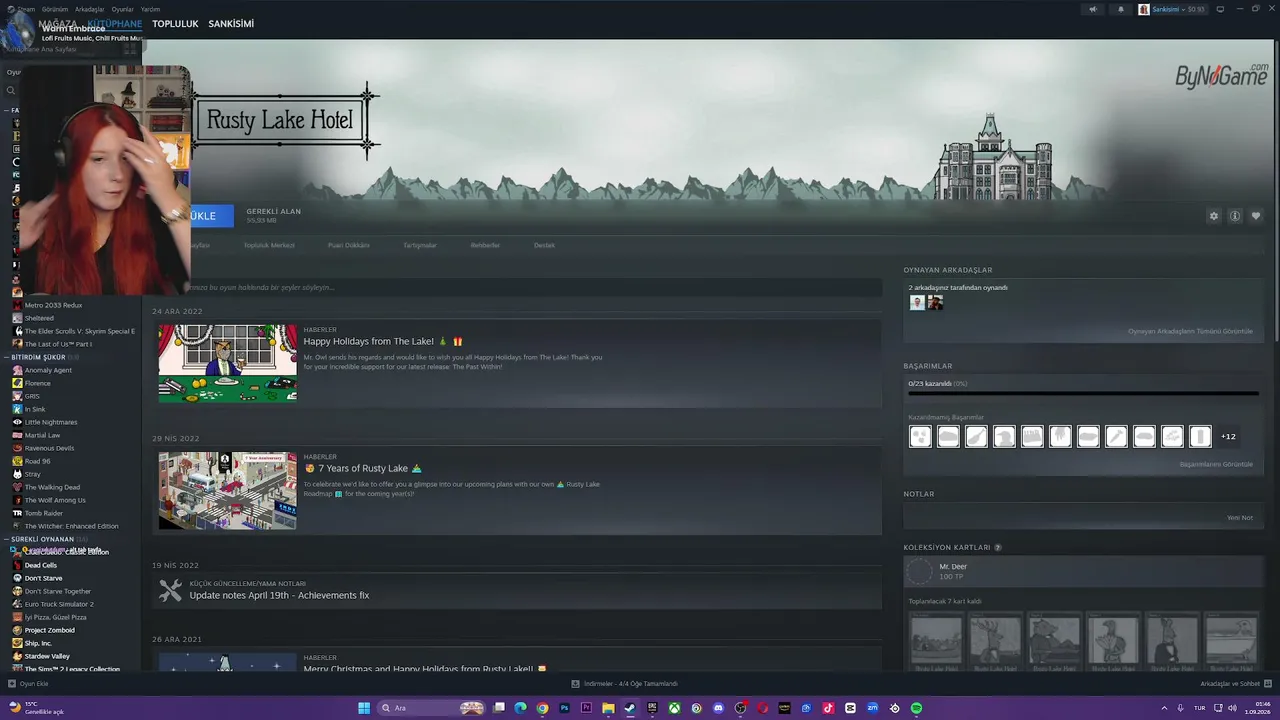Click the activity comment input field
Screen dimensions: 1280x720
pyautogui.click(x=517, y=287)
